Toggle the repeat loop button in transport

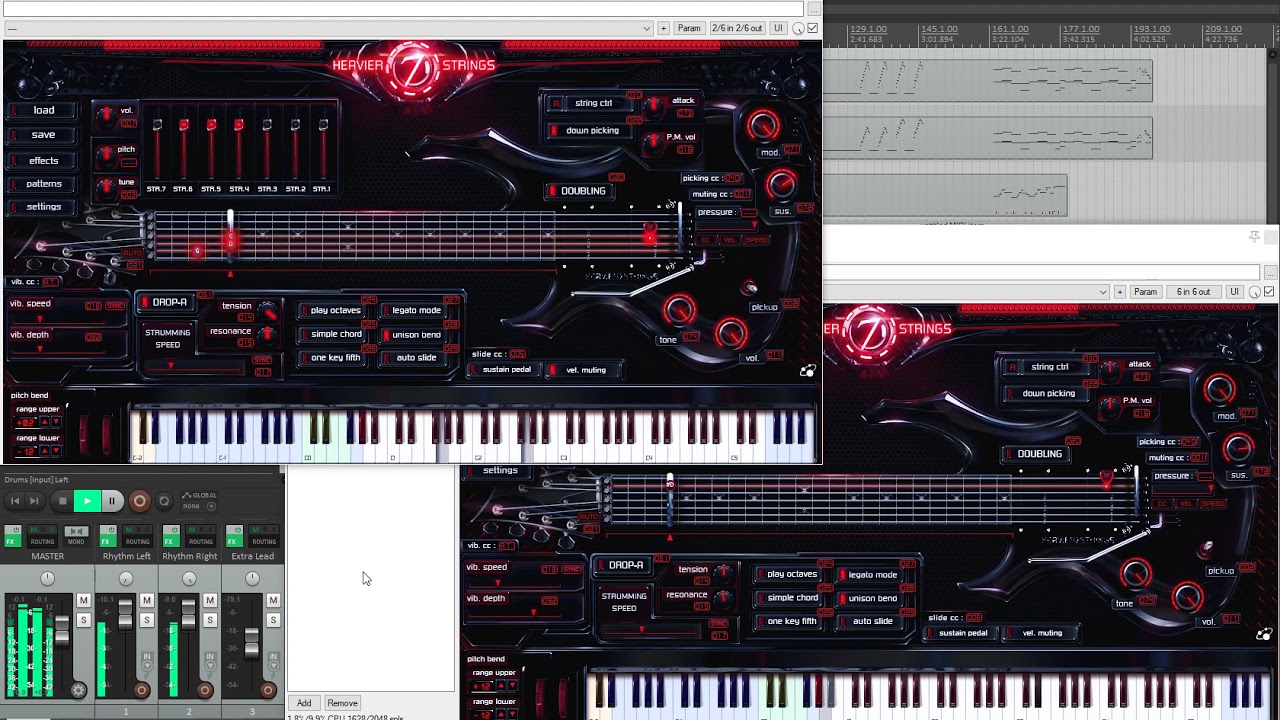point(164,501)
